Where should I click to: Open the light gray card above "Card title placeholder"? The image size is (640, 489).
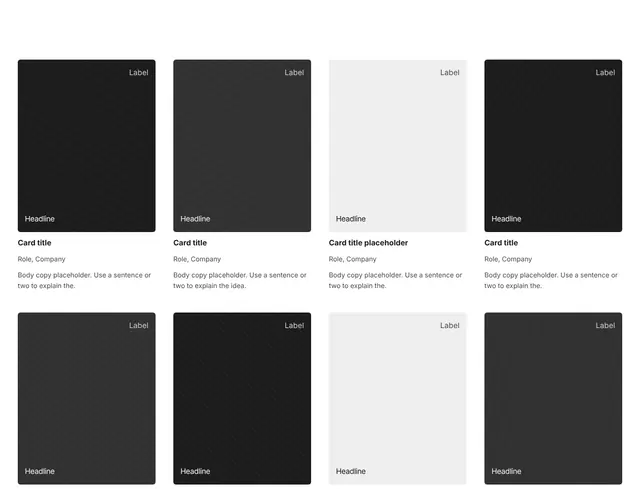coord(398,146)
